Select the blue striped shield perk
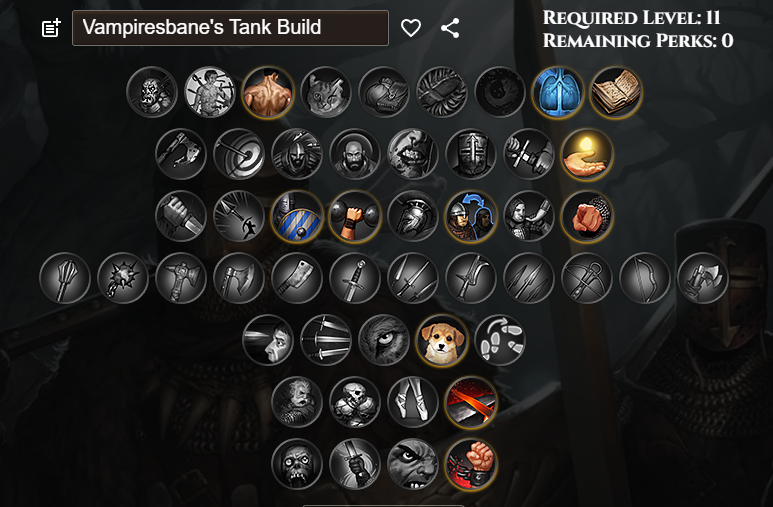Screen dimensions: 773x507 (x=297, y=217)
